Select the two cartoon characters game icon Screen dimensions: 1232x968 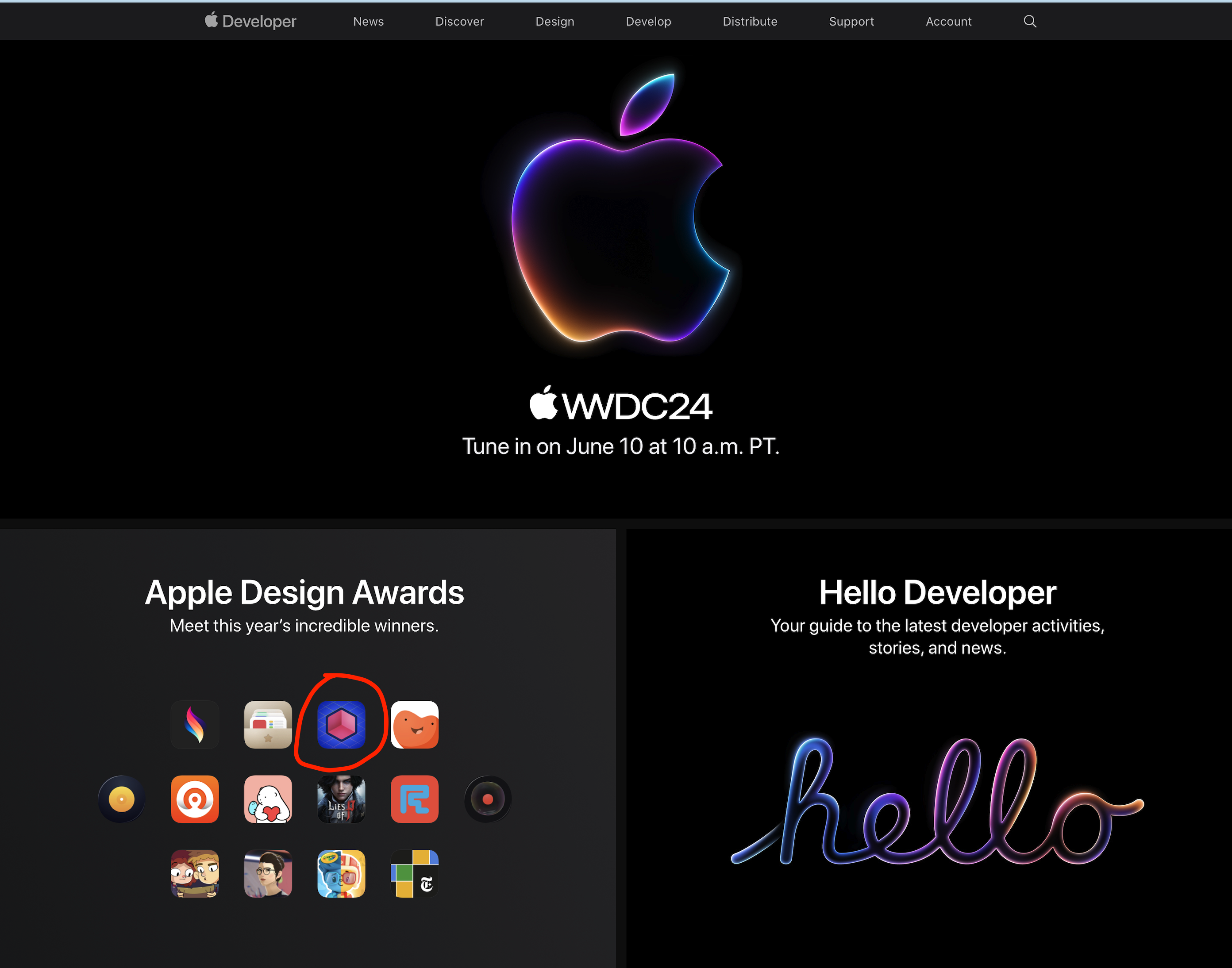pos(194,873)
